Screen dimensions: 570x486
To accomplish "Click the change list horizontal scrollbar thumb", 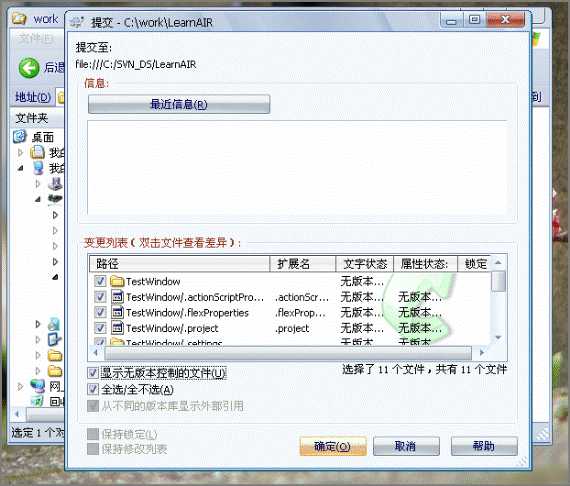I will tap(288, 353).
